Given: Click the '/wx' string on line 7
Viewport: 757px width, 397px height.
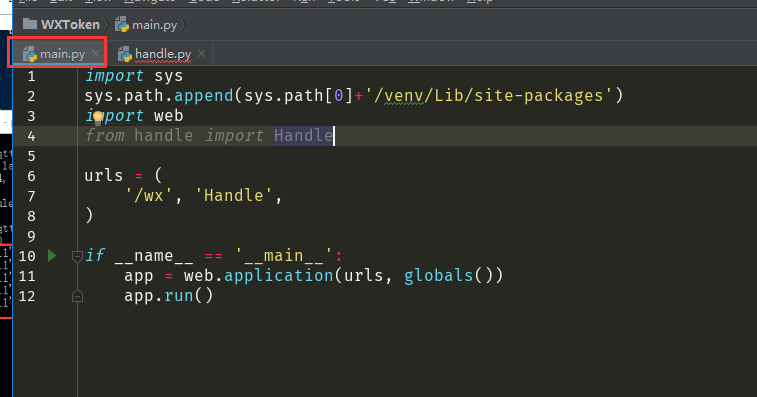Looking at the screenshot, I should click(149, 196).
